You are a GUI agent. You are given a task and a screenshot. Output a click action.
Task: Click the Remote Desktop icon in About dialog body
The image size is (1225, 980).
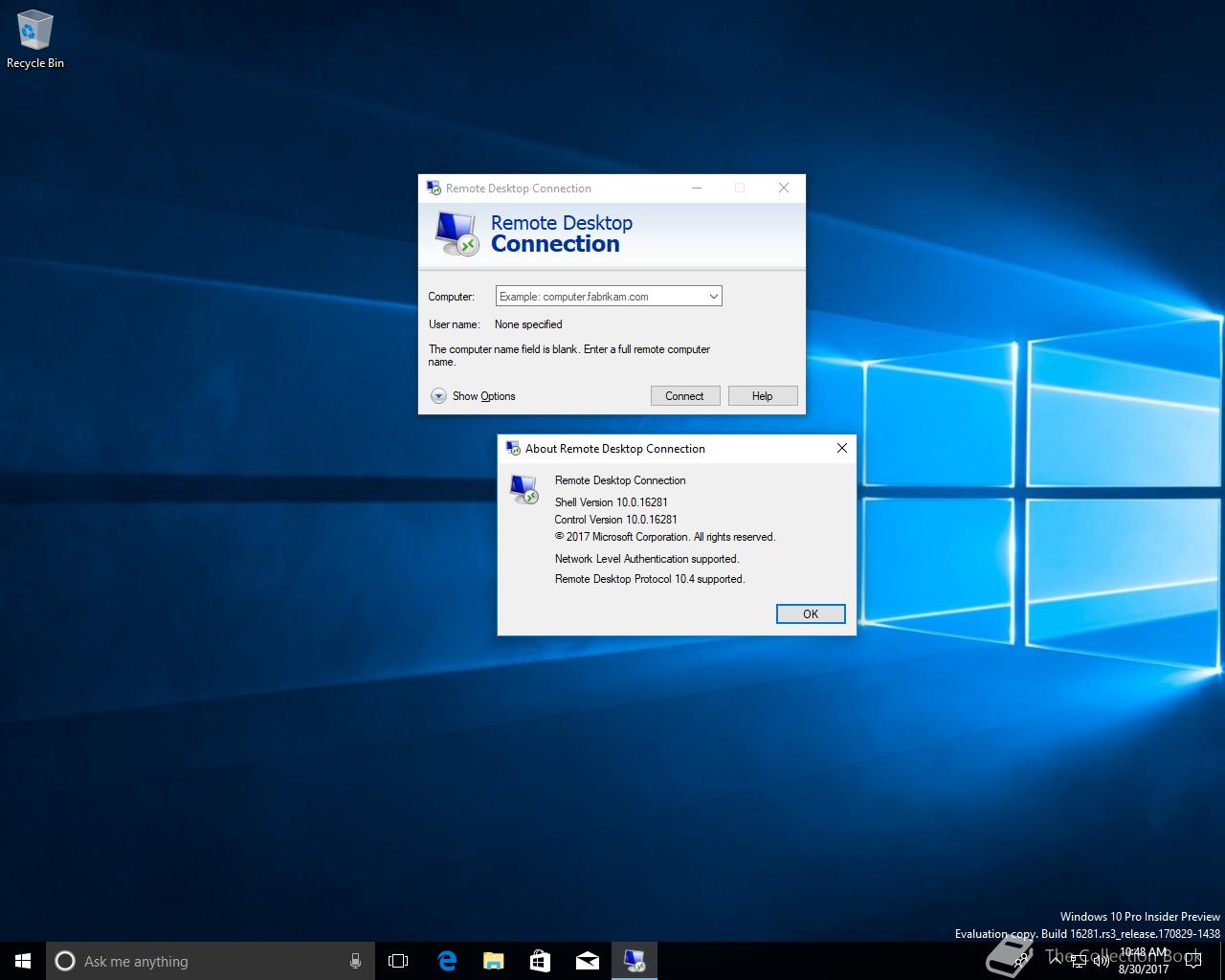click(523, 489)
